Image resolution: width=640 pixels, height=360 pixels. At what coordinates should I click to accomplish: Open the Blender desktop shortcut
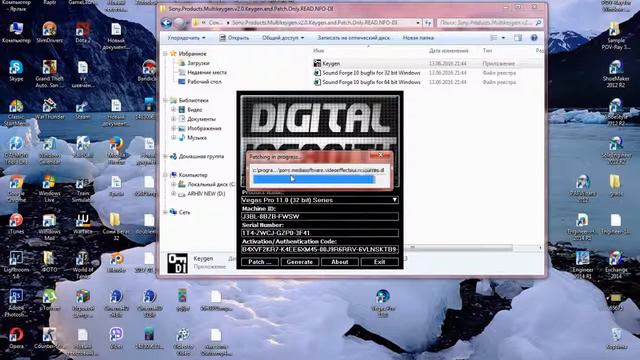click(116, 262)
